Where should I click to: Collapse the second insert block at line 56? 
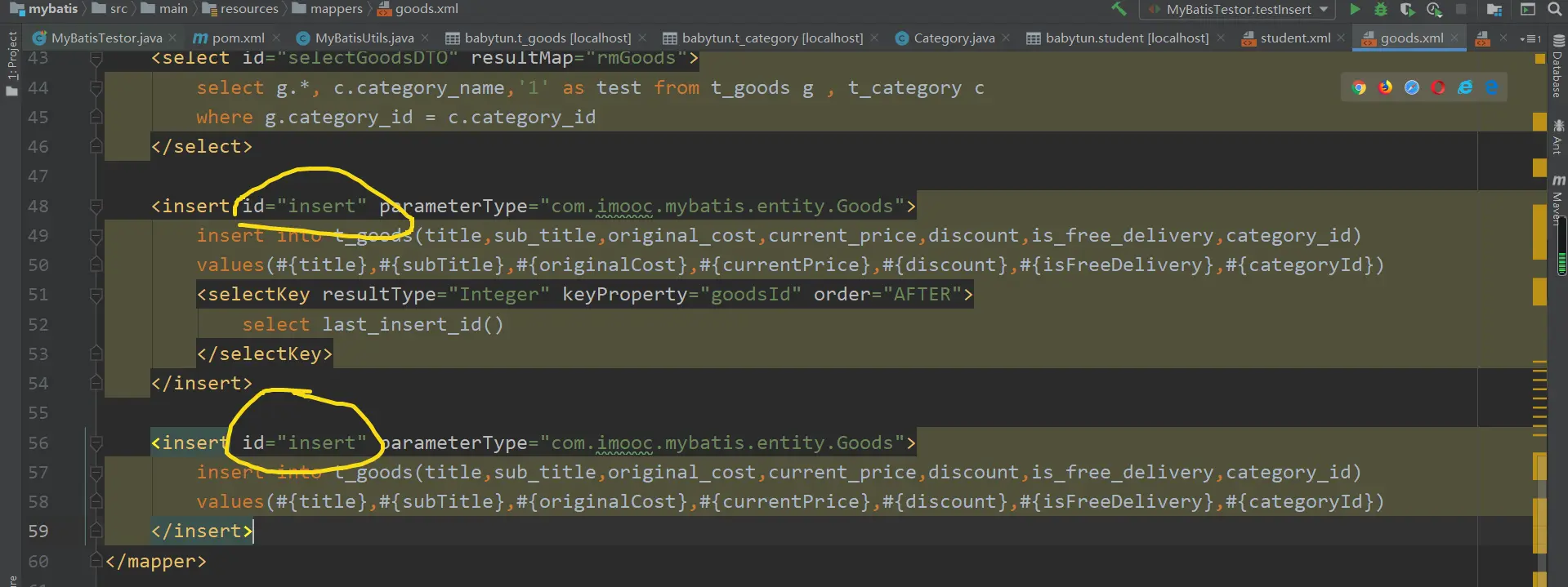click(96, 443)
